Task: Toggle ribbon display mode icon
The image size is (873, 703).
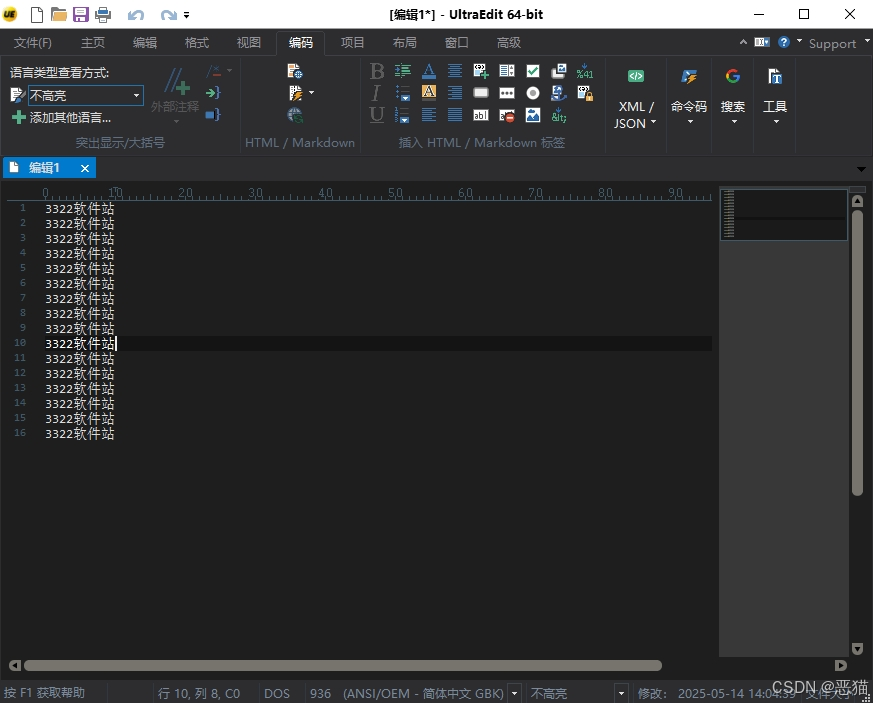Action: pyautogui.click(x=762, y=42)
